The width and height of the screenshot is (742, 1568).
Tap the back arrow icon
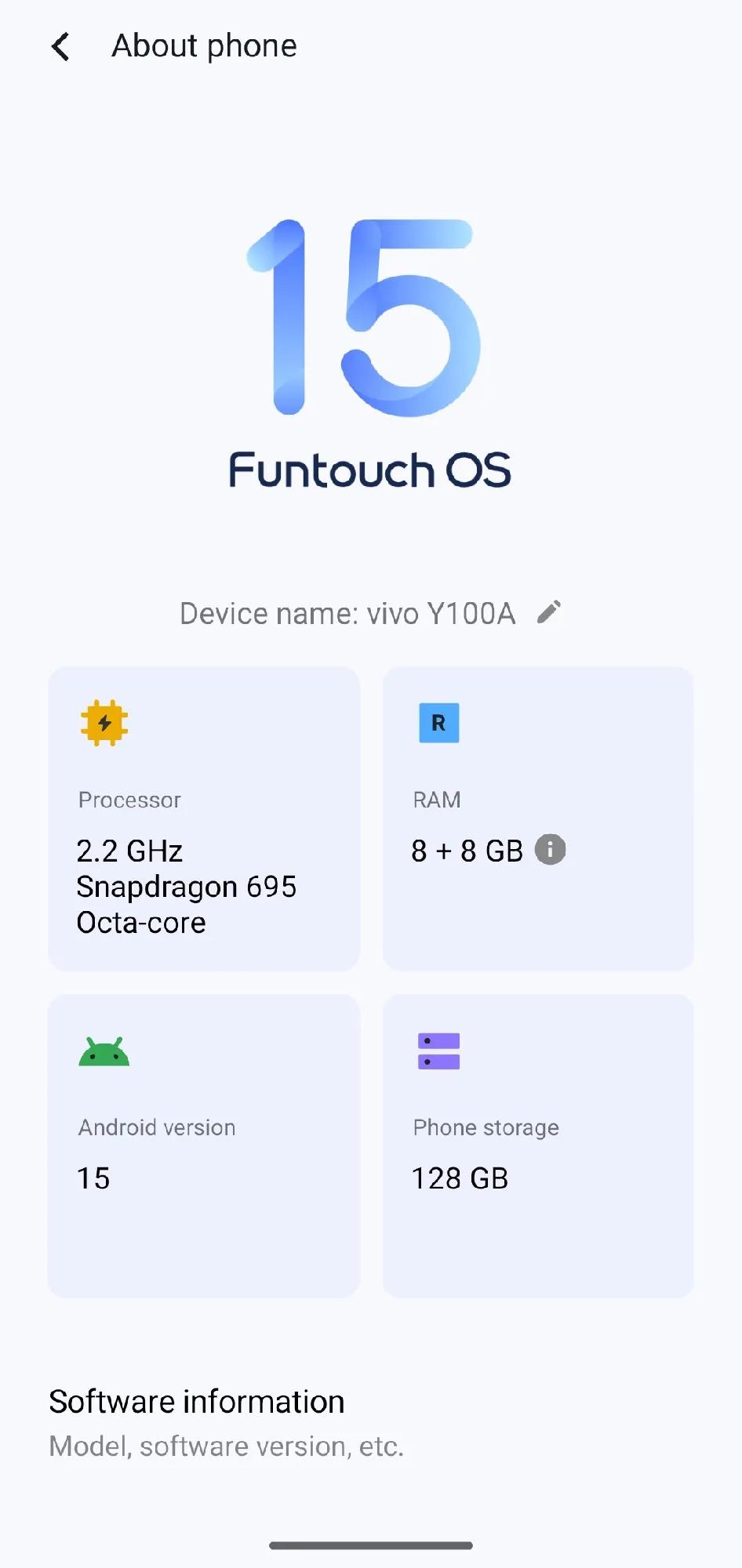tap(60, 46)
